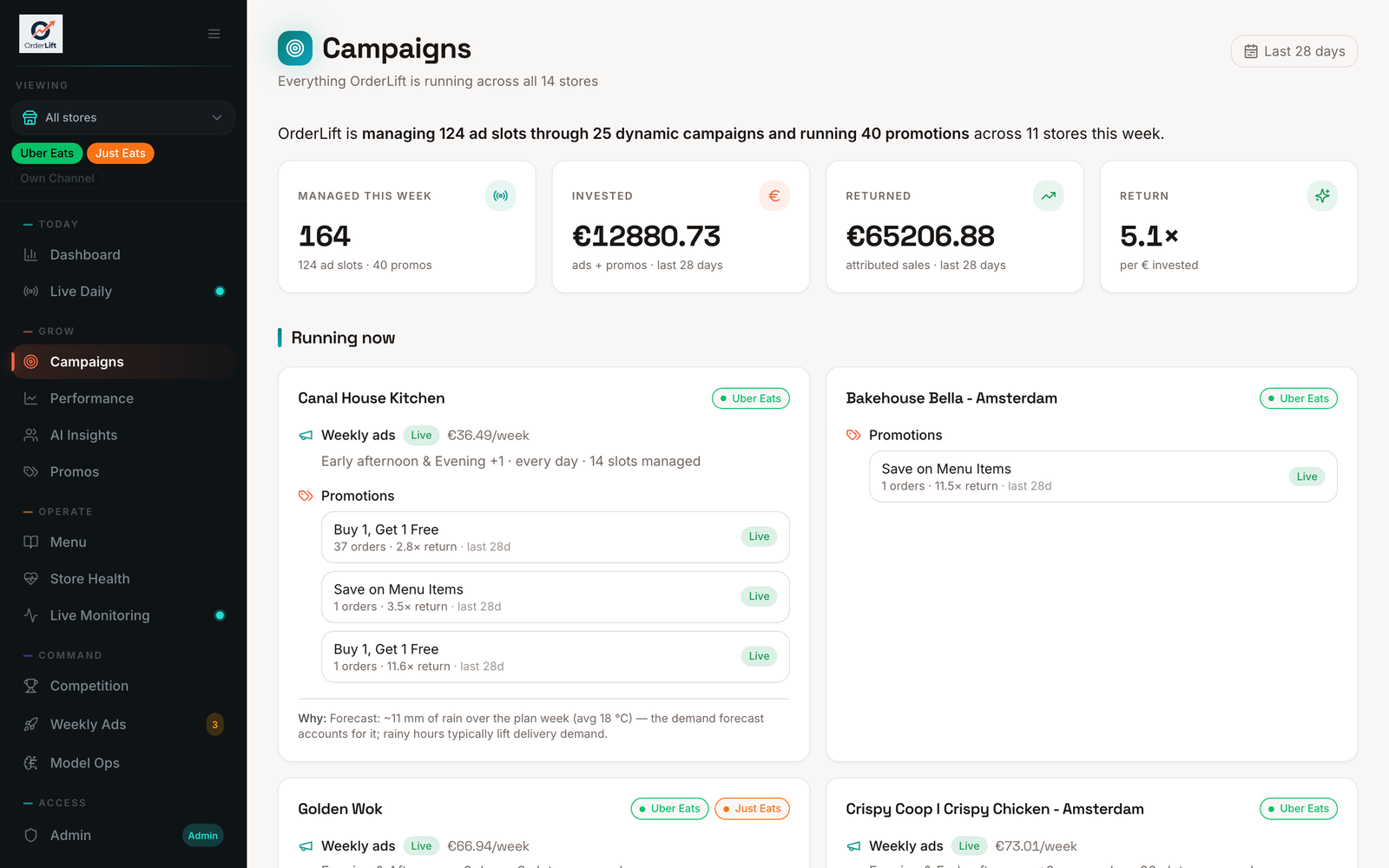Open Buy 1, Get 1 Free 11.6× return promo
This screenshot has height=868, width=1389.
coord(555,657)
